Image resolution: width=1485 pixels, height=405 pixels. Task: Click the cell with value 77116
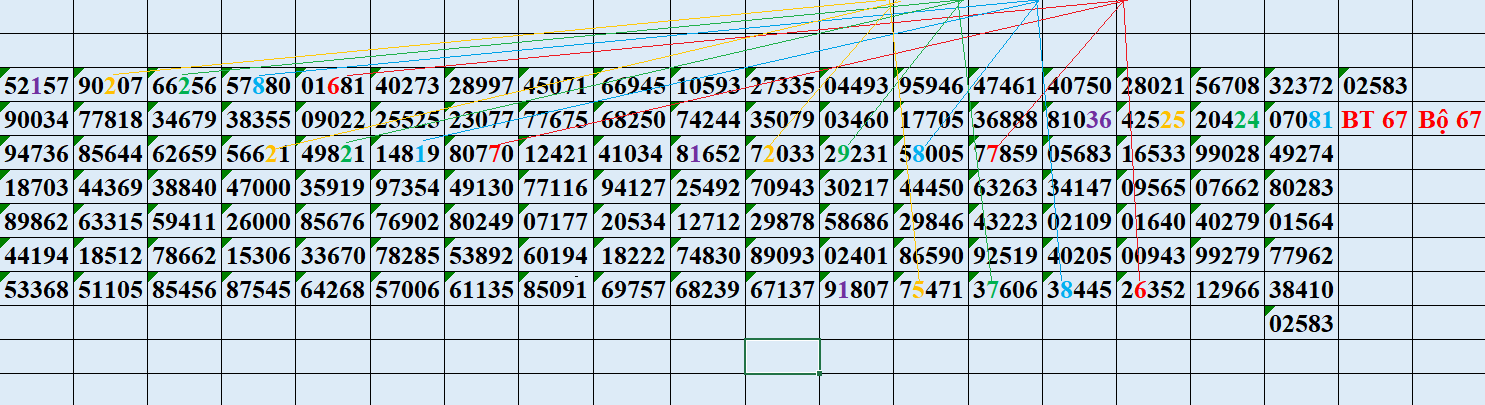click(557, 189)
